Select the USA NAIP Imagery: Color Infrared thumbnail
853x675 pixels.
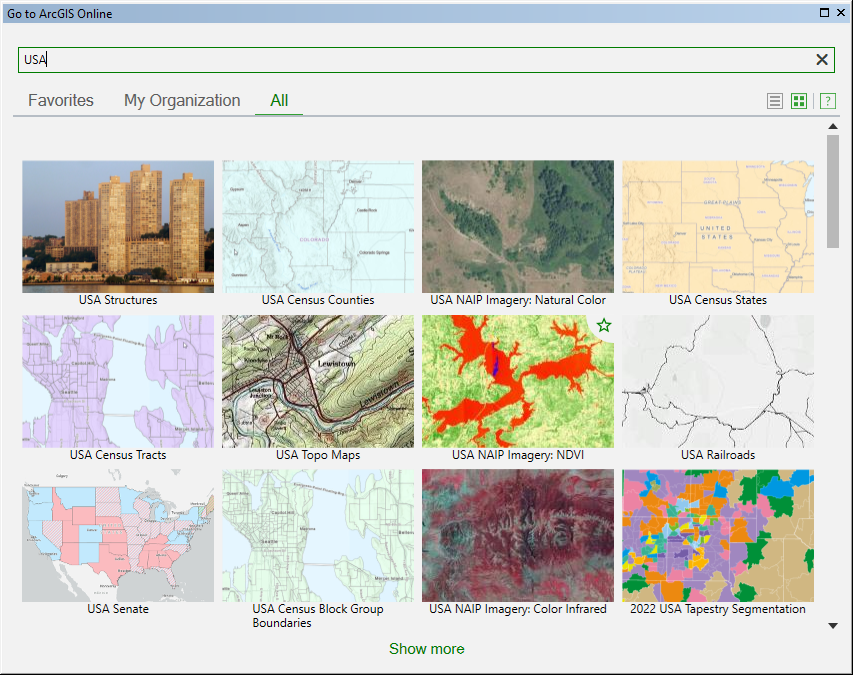[x=518, y=536]
